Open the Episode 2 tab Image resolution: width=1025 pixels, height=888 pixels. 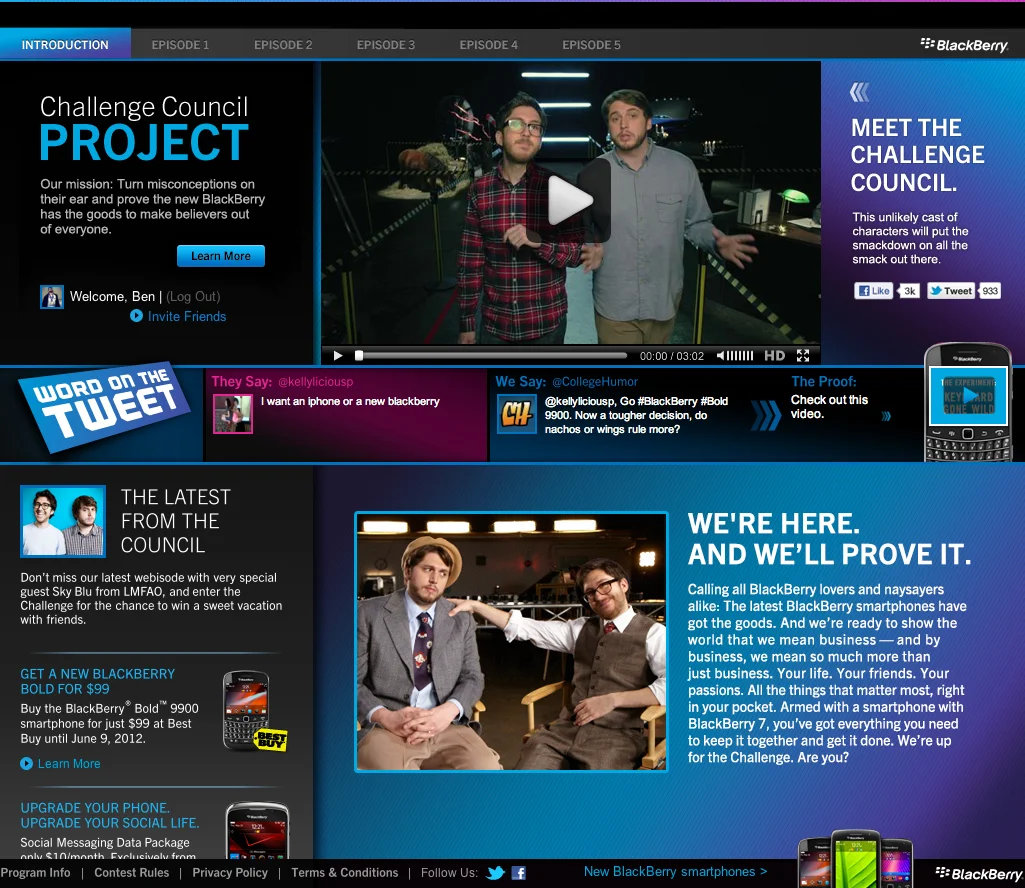pyautogui.click(x=283, y=44)
